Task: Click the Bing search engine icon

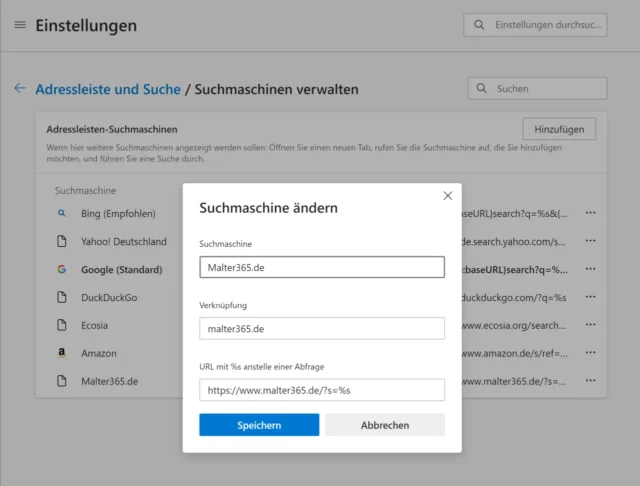Action: [61, 213]
